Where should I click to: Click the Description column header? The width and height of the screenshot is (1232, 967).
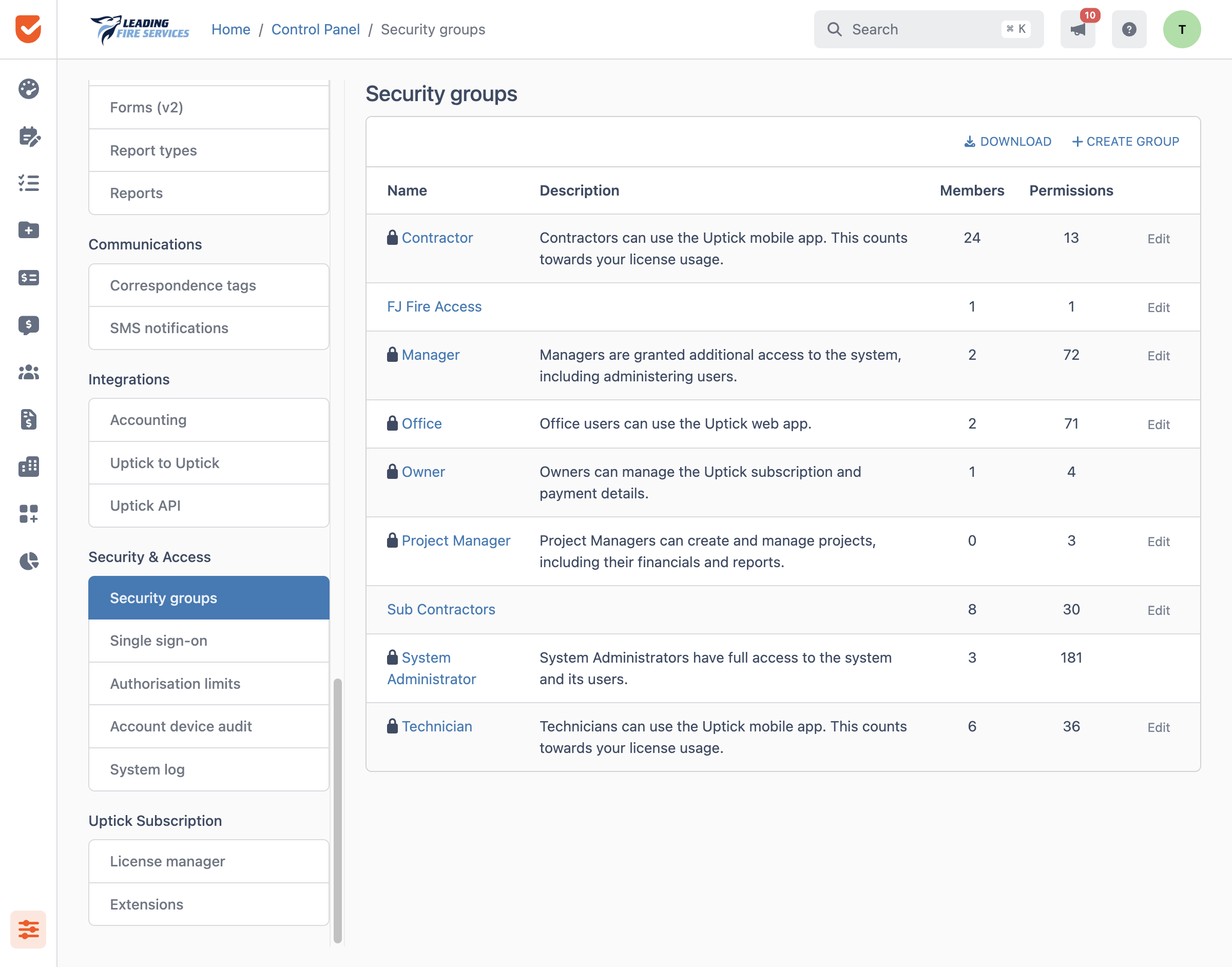pos(579,191)
